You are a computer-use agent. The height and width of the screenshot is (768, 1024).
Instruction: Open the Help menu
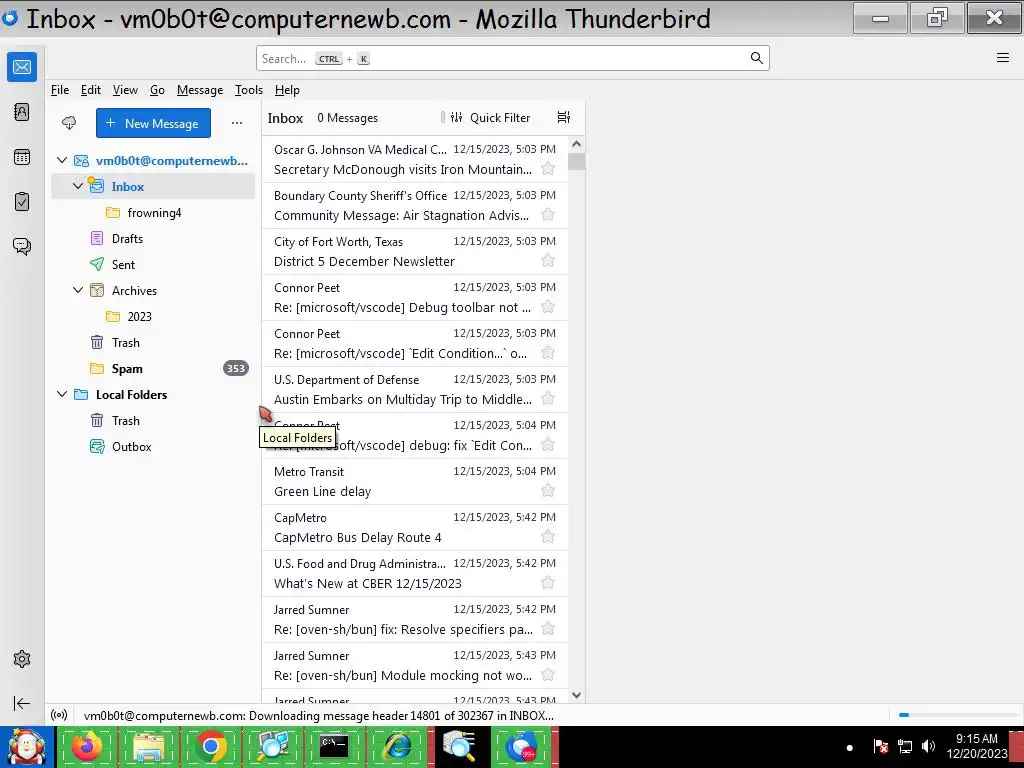(x=287, y=90)
